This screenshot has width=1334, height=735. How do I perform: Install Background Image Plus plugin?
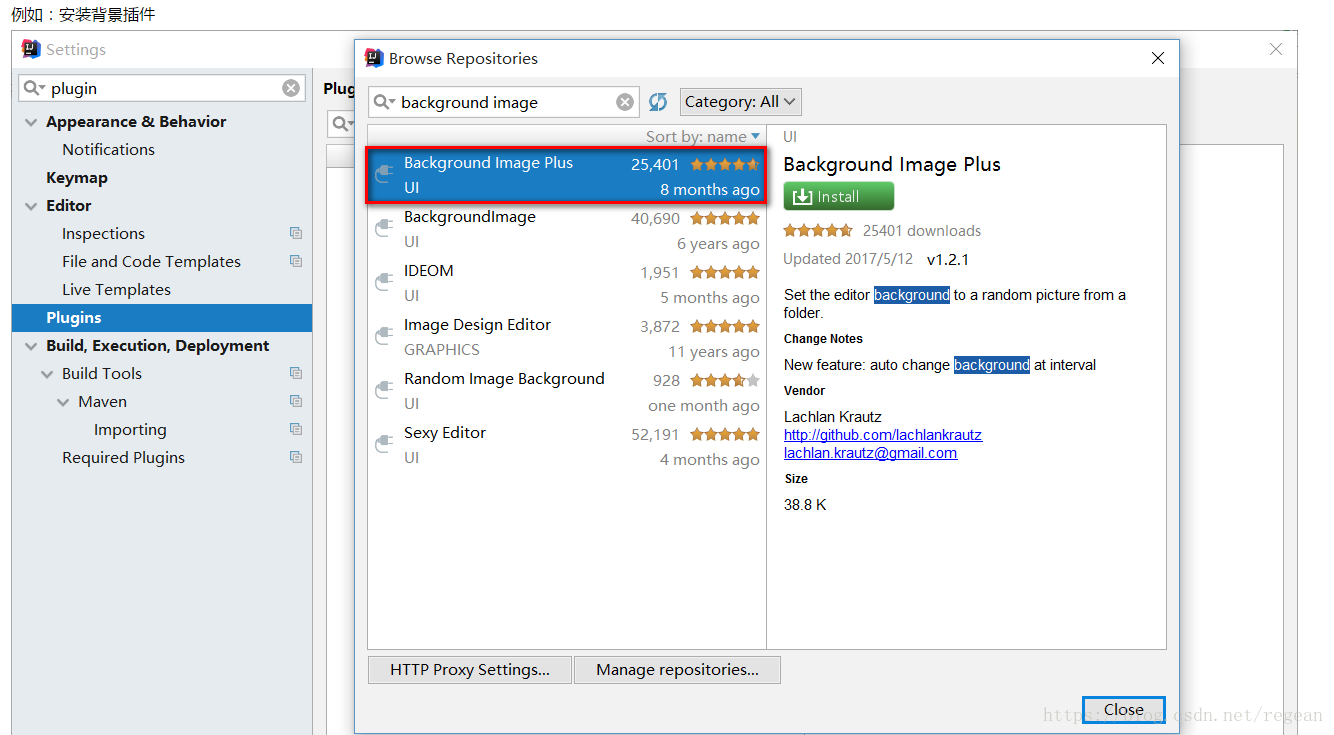[x=839, y=196]
